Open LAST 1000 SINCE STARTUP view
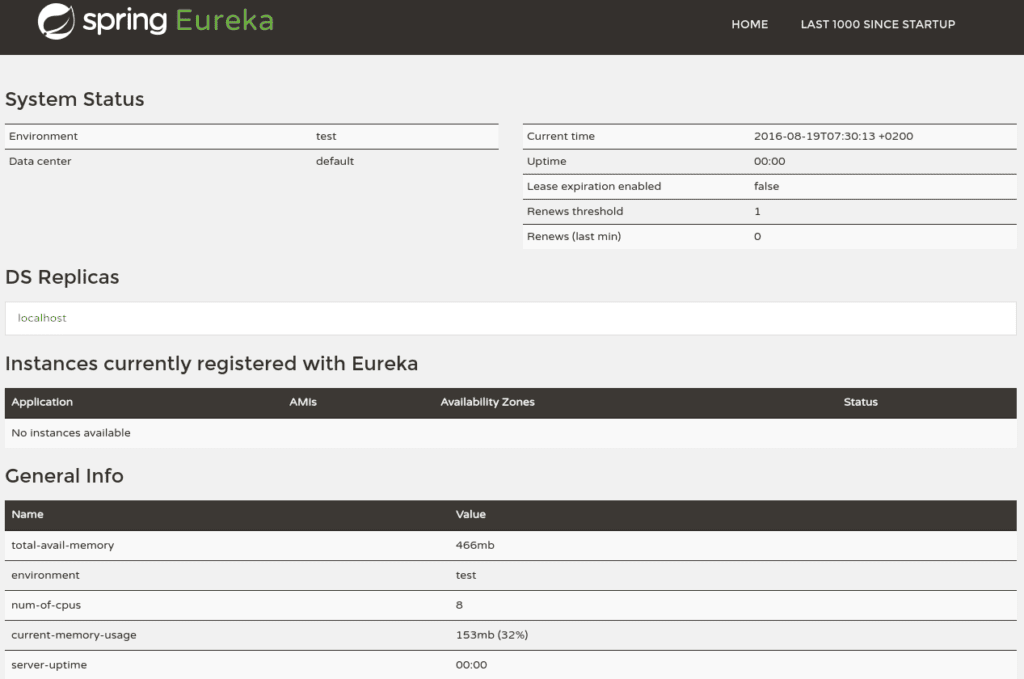 coord(878,24)
